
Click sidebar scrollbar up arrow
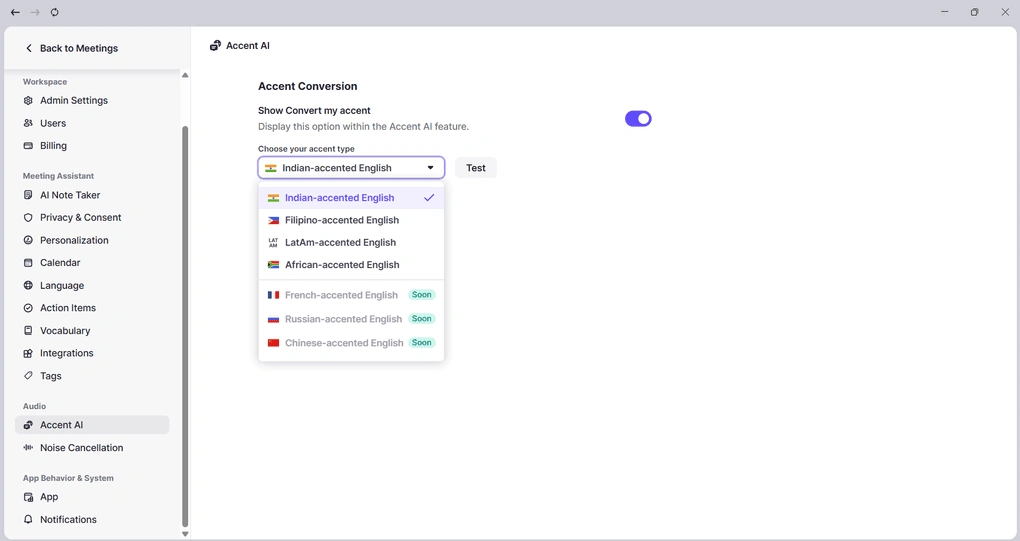[x=185, y=75]
